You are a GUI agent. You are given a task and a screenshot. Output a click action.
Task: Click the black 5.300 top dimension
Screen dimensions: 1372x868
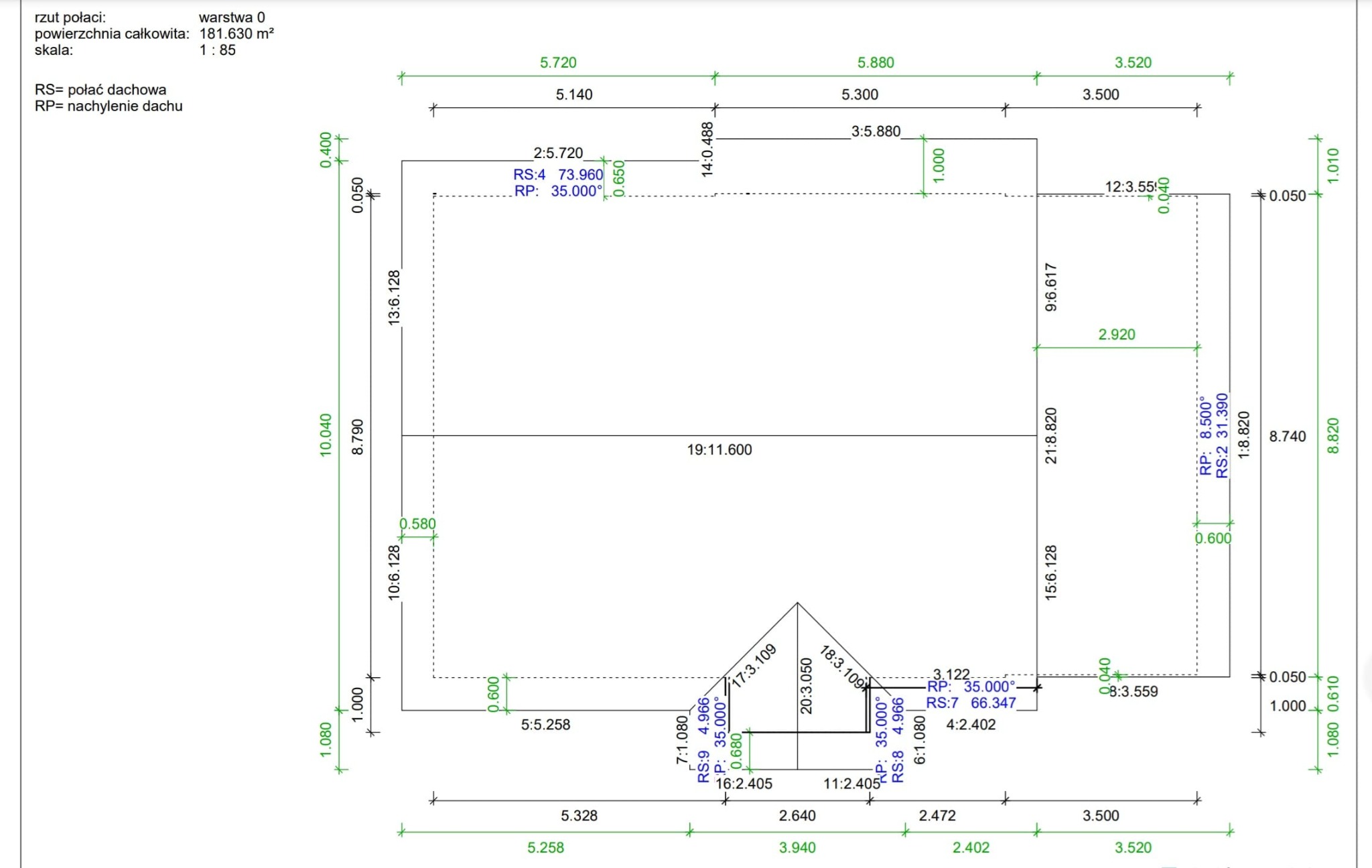tap(860, 94)
